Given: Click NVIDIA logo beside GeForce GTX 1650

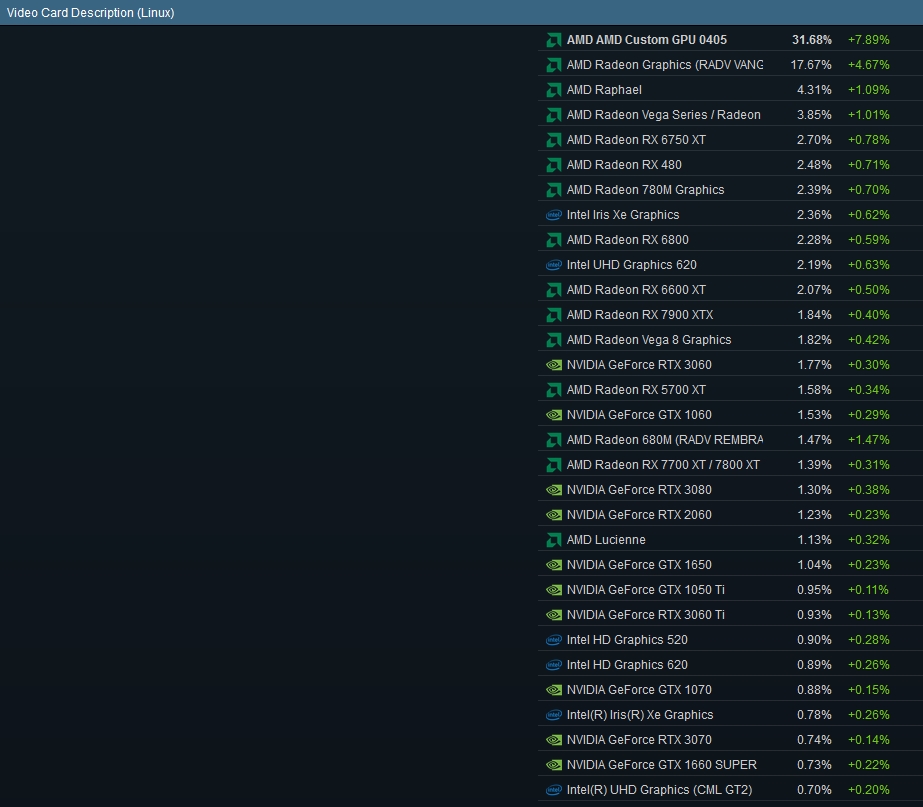Looking at the screenshot, I should click(553, 565).
